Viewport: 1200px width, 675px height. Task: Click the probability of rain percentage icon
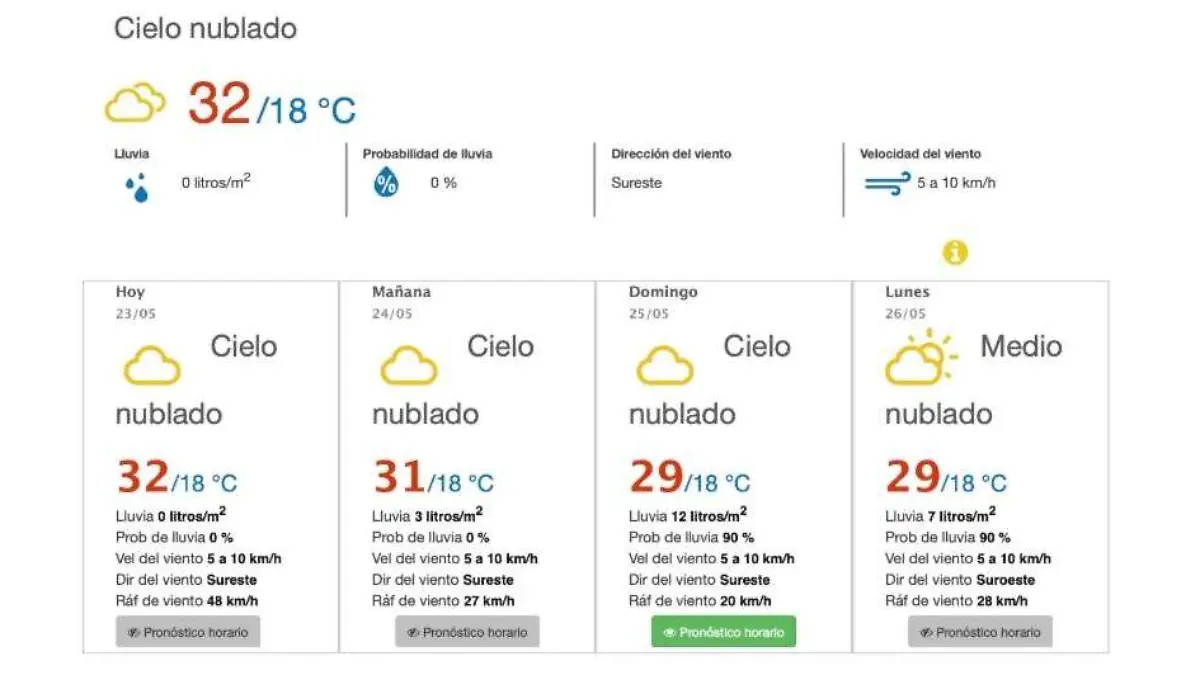coord(385,183)
